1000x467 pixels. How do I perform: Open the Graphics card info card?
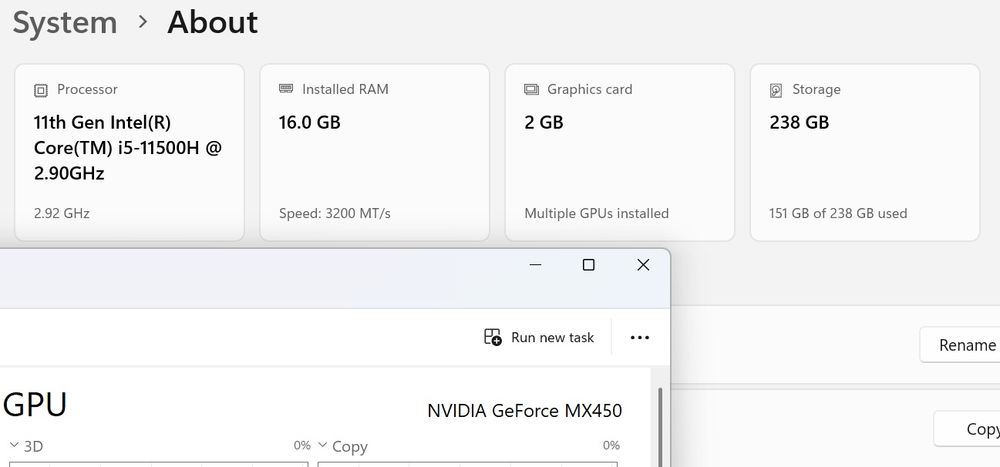tap(619, 152)
